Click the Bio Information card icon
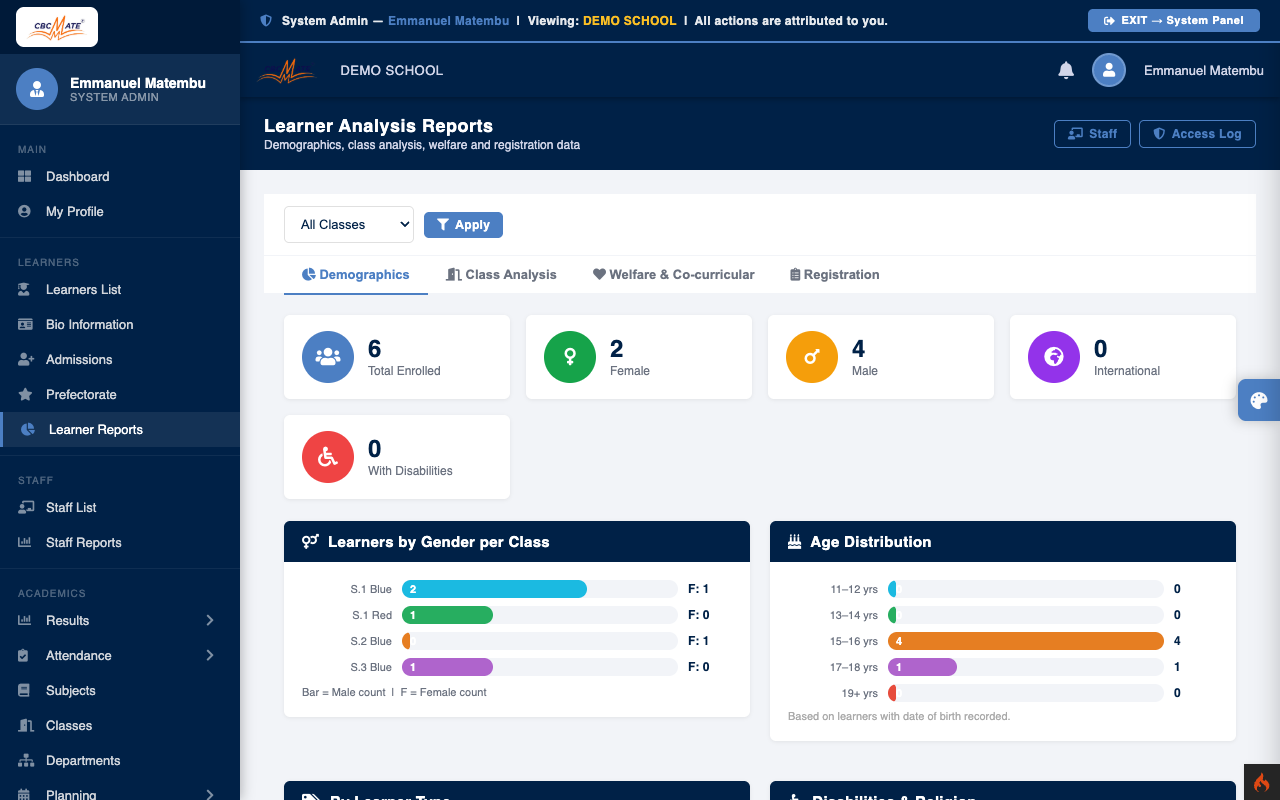1280x800 pixels. coord(25,324)
